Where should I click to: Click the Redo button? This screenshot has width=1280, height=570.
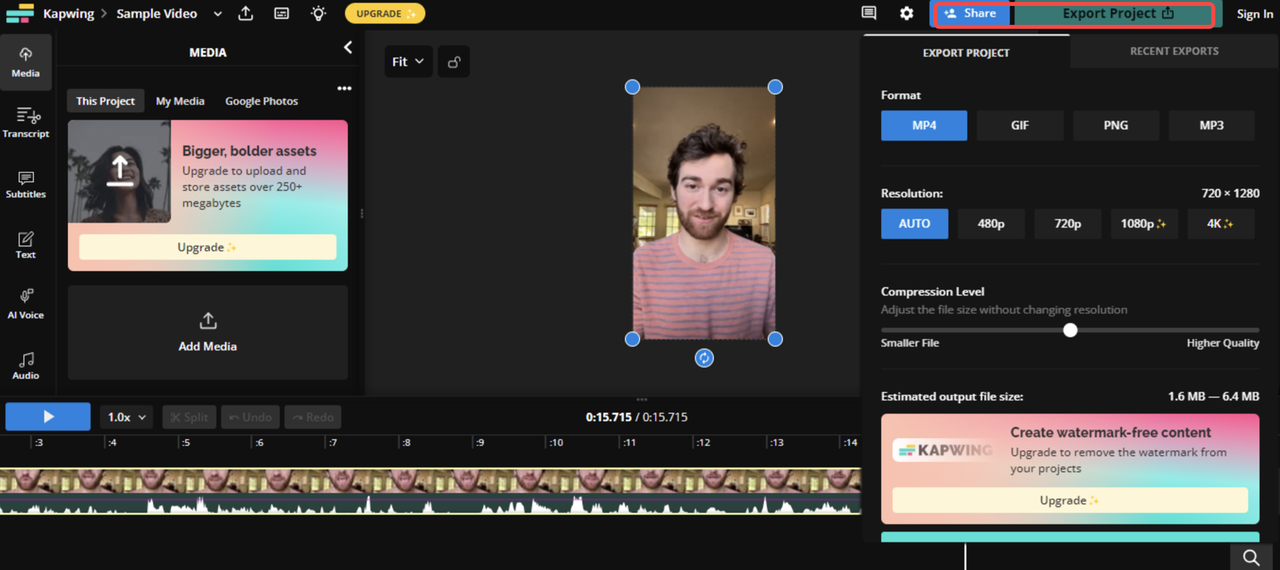coord(313,417)
